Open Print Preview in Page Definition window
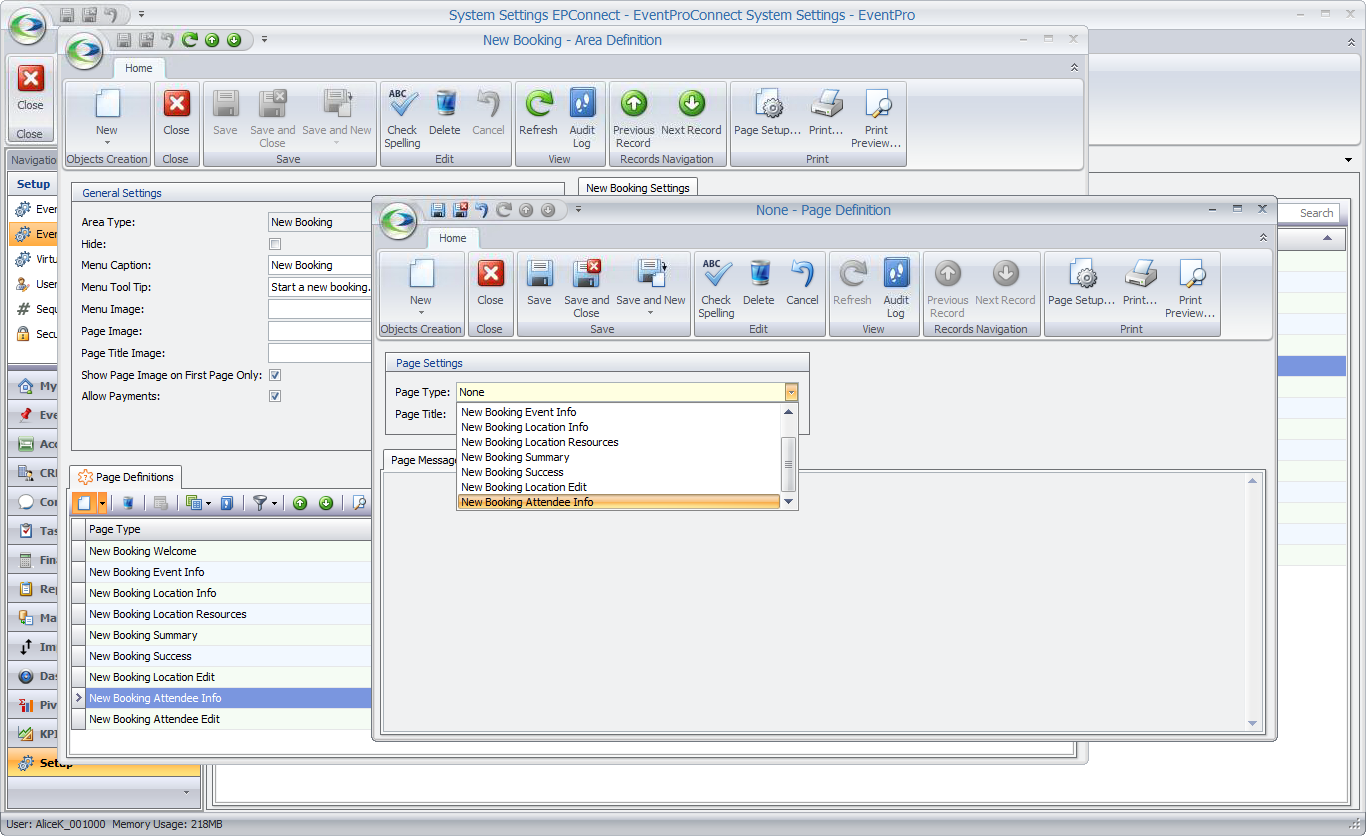The width and height of the screenshot is (1366, 836). pos(1190,288)
